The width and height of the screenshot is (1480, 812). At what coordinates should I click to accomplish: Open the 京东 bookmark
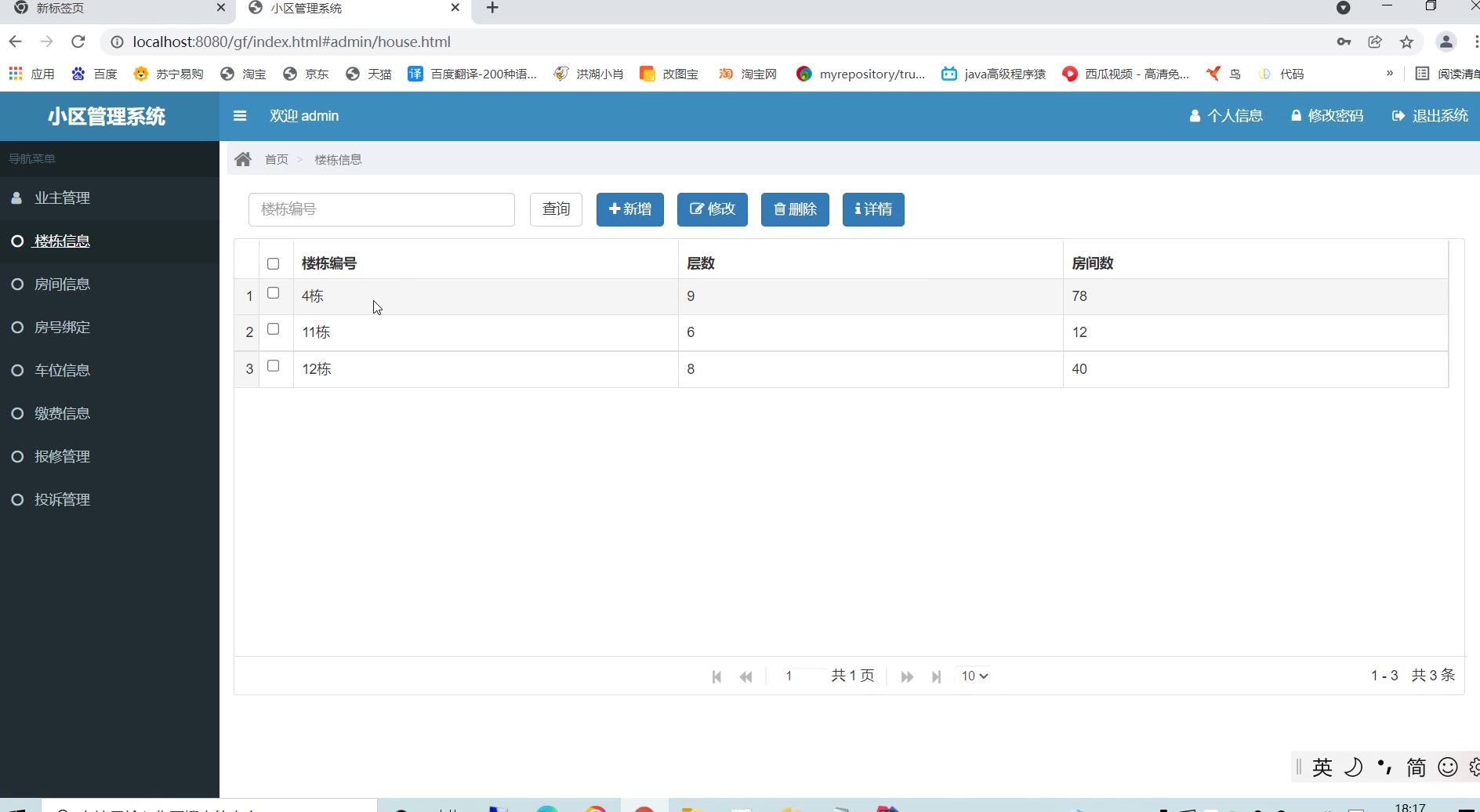pyautogui.click(x=306, y=74)
